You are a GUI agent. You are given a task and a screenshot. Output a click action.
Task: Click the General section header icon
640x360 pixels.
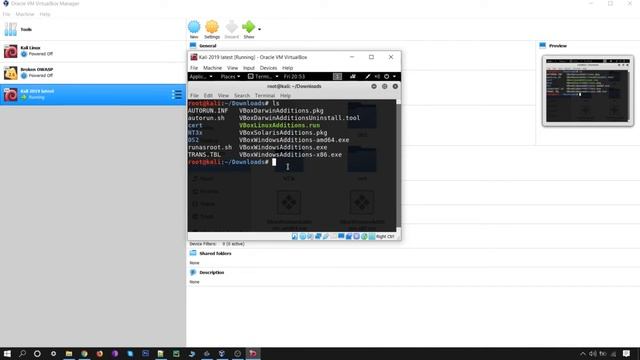(193, 46)
